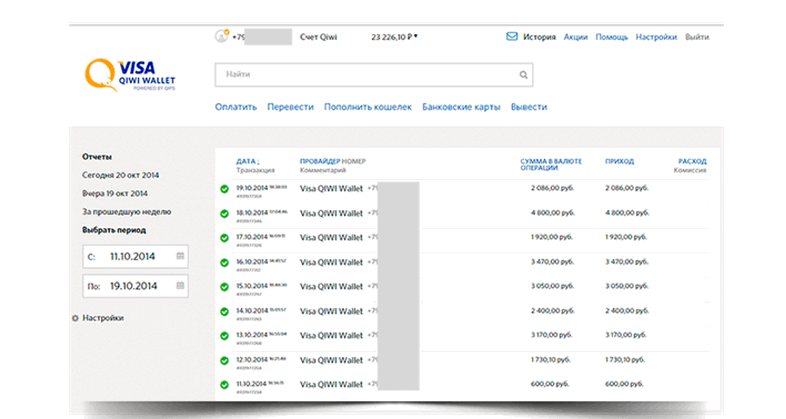This screenshot has height=419, width=786.
Task: Click the gear icon beside Настройки in sidebar
Action: coord(75,318)
